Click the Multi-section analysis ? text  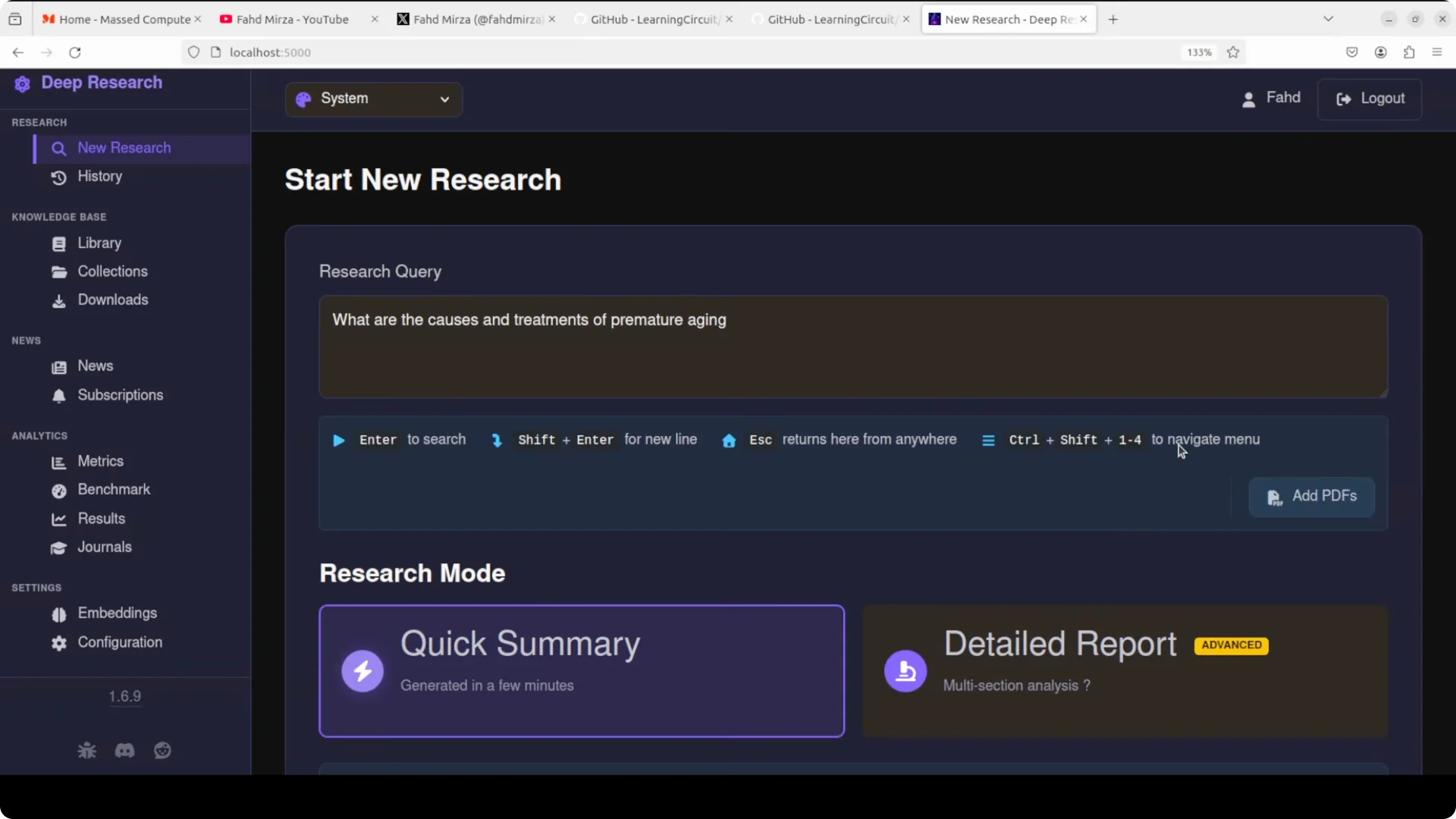click(x=1016, y=686)
